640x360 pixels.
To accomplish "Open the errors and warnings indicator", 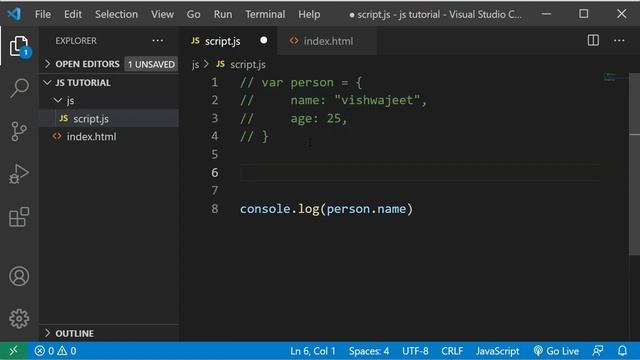I will (55, 351).
